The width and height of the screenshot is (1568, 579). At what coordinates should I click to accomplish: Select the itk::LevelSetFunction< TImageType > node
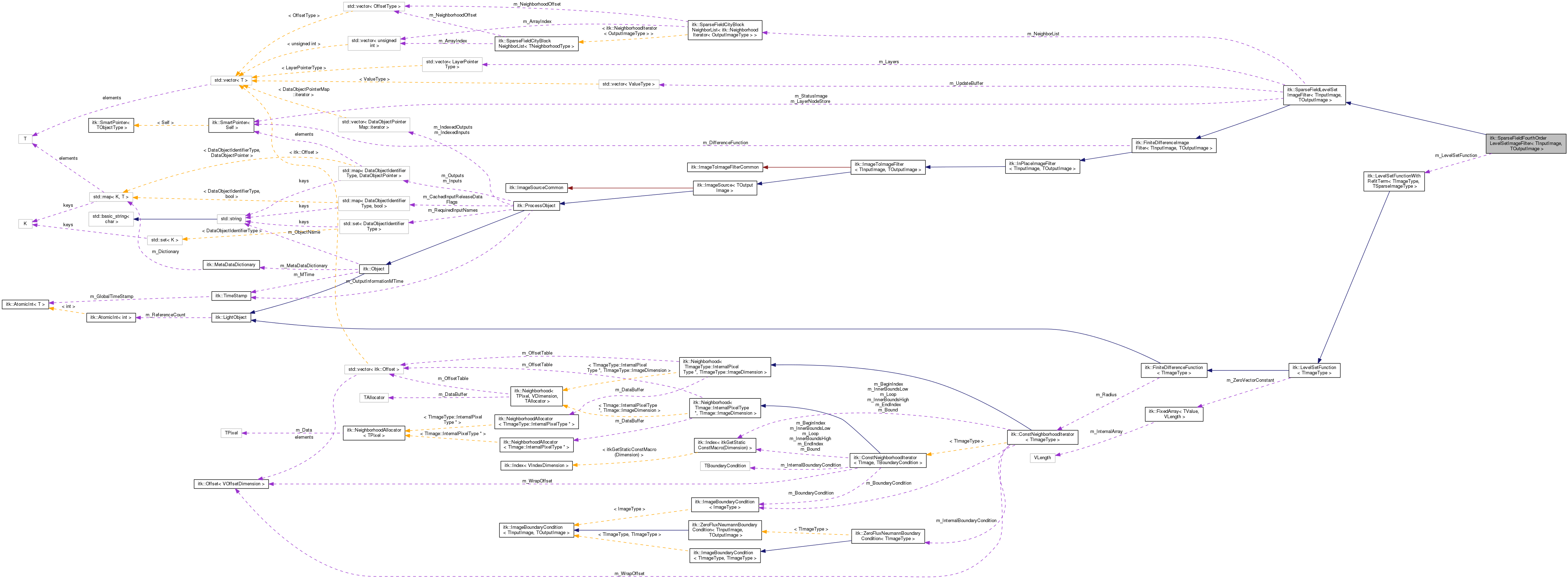tap(1314, 370)
